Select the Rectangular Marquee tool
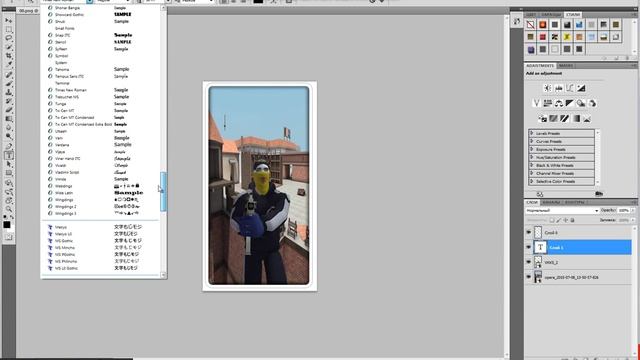 9,29
